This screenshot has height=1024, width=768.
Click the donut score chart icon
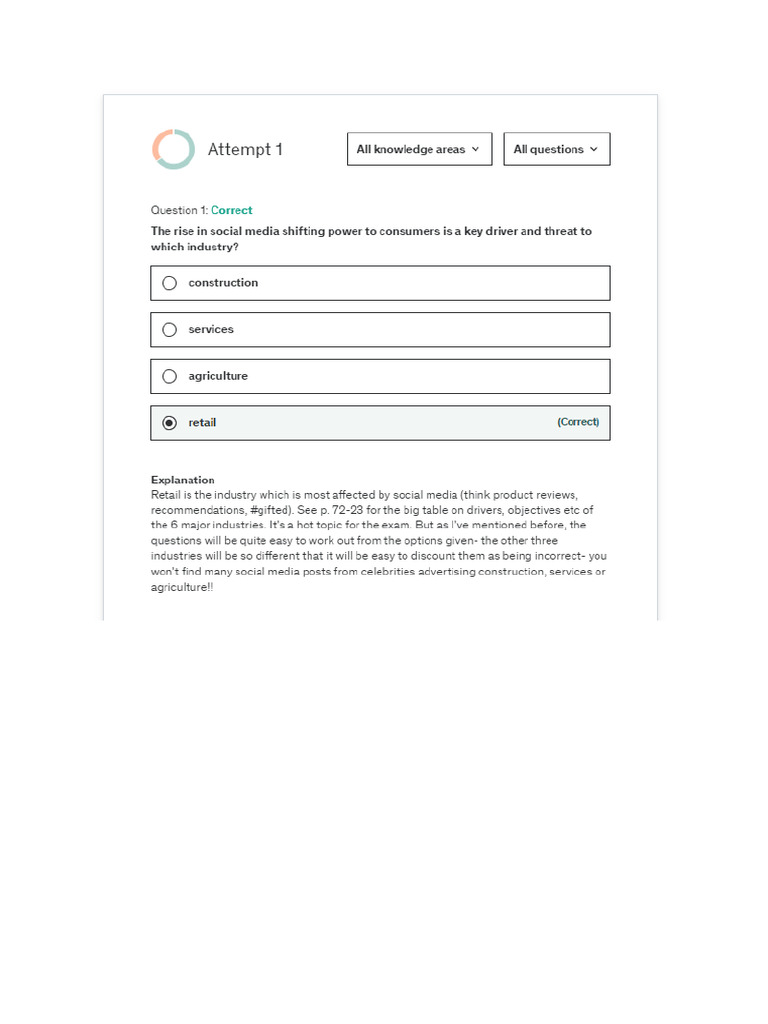point(173,149)
